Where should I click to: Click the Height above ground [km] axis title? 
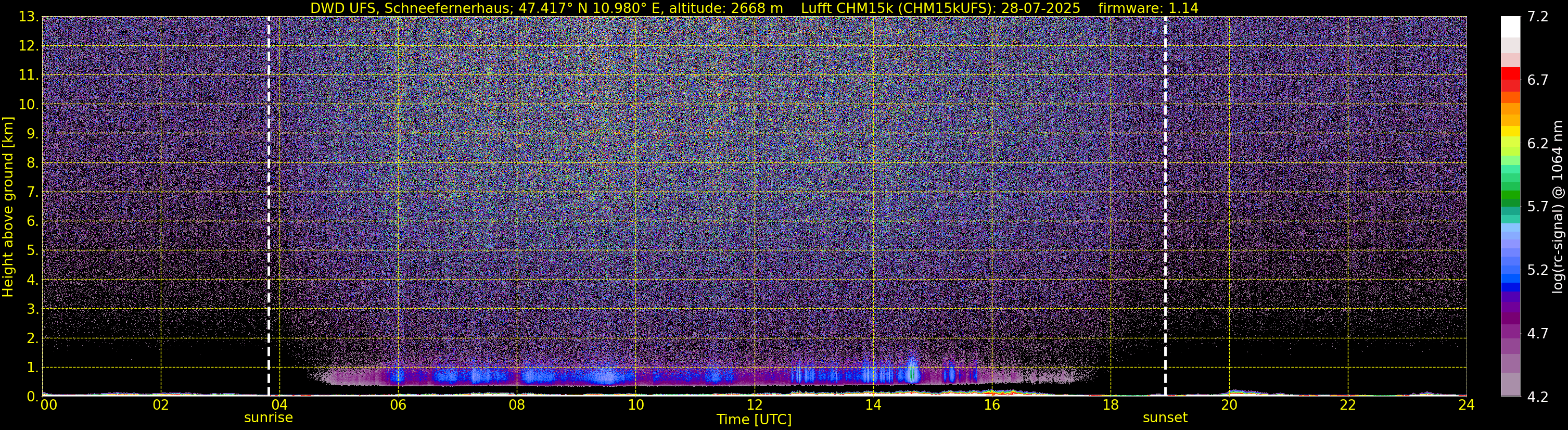(x=8, y=207)
